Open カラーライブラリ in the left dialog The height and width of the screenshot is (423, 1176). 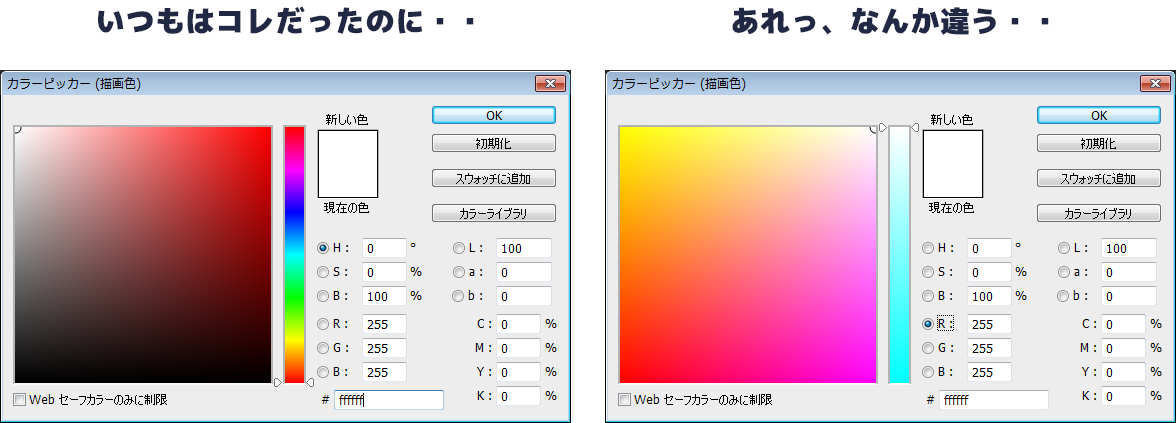point(493,213)
